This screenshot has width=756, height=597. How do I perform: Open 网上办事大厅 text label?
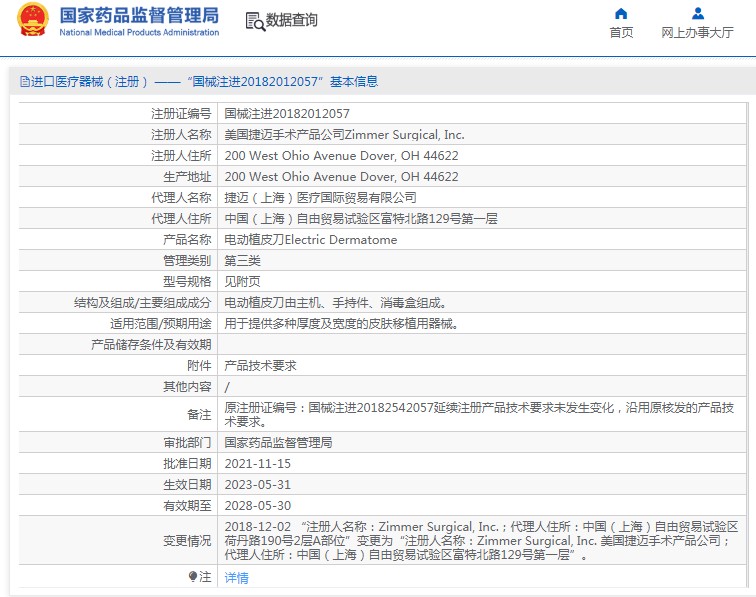coord(697,33)
